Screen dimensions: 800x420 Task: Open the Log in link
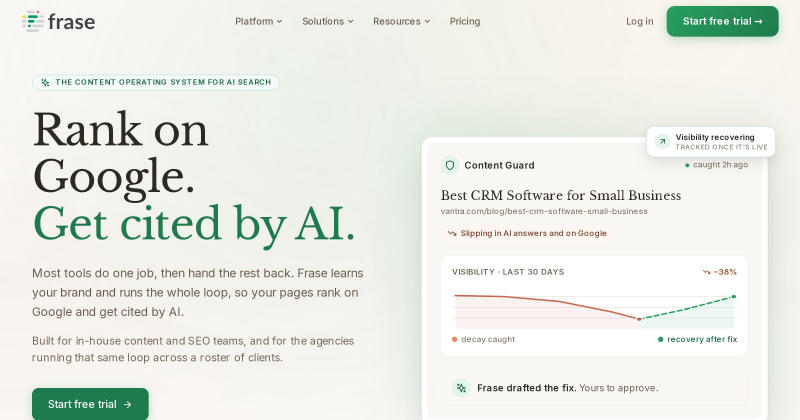pyautogui.click(x=640, y=21)
